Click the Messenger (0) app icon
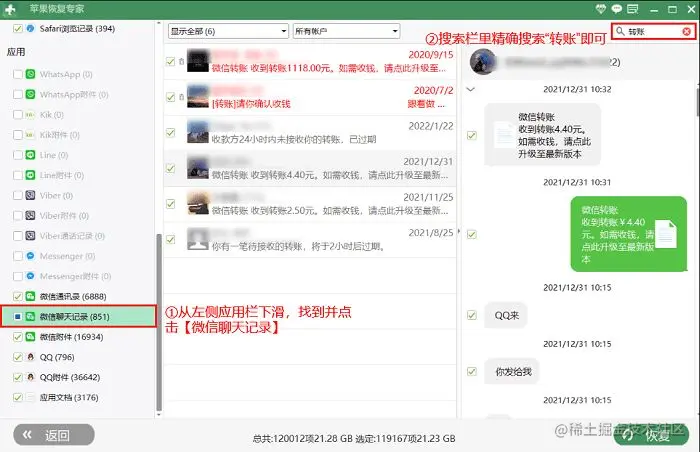The width and height of the screenshot is (700, 452). (30, 256)
